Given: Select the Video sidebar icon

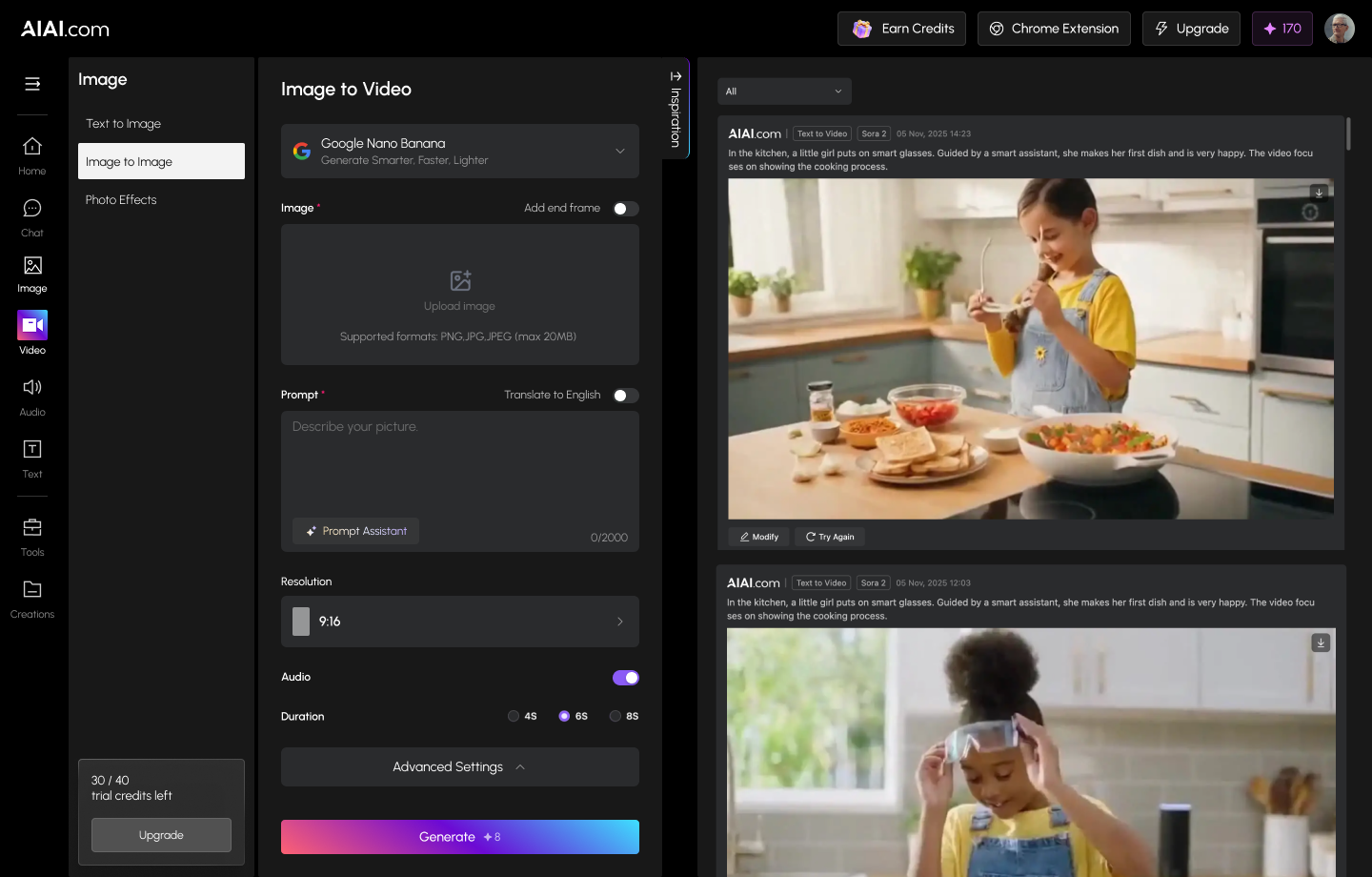Looking at the screenshot, I should pyautogui.click(x=32, y=334).
